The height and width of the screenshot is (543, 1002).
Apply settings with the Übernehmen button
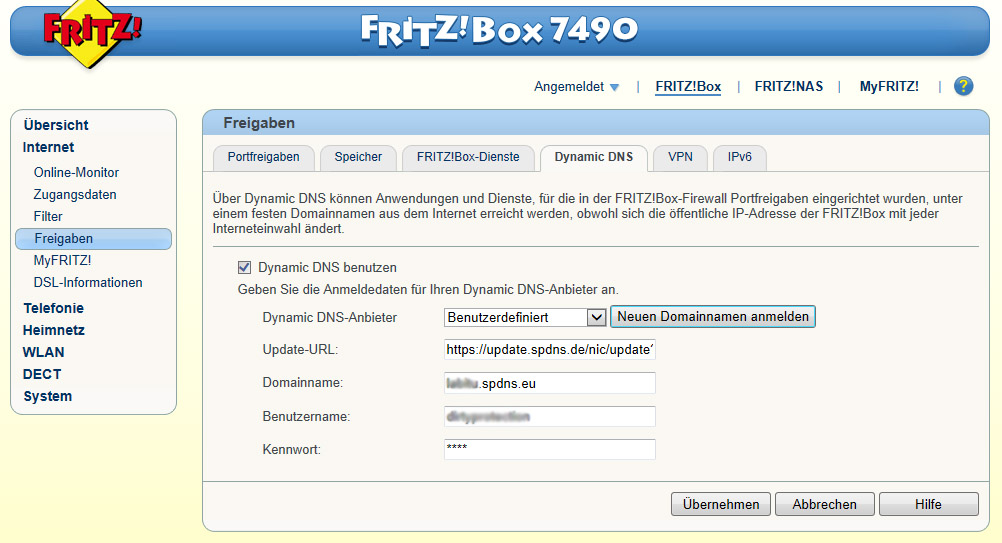click(x=721, y=504)
